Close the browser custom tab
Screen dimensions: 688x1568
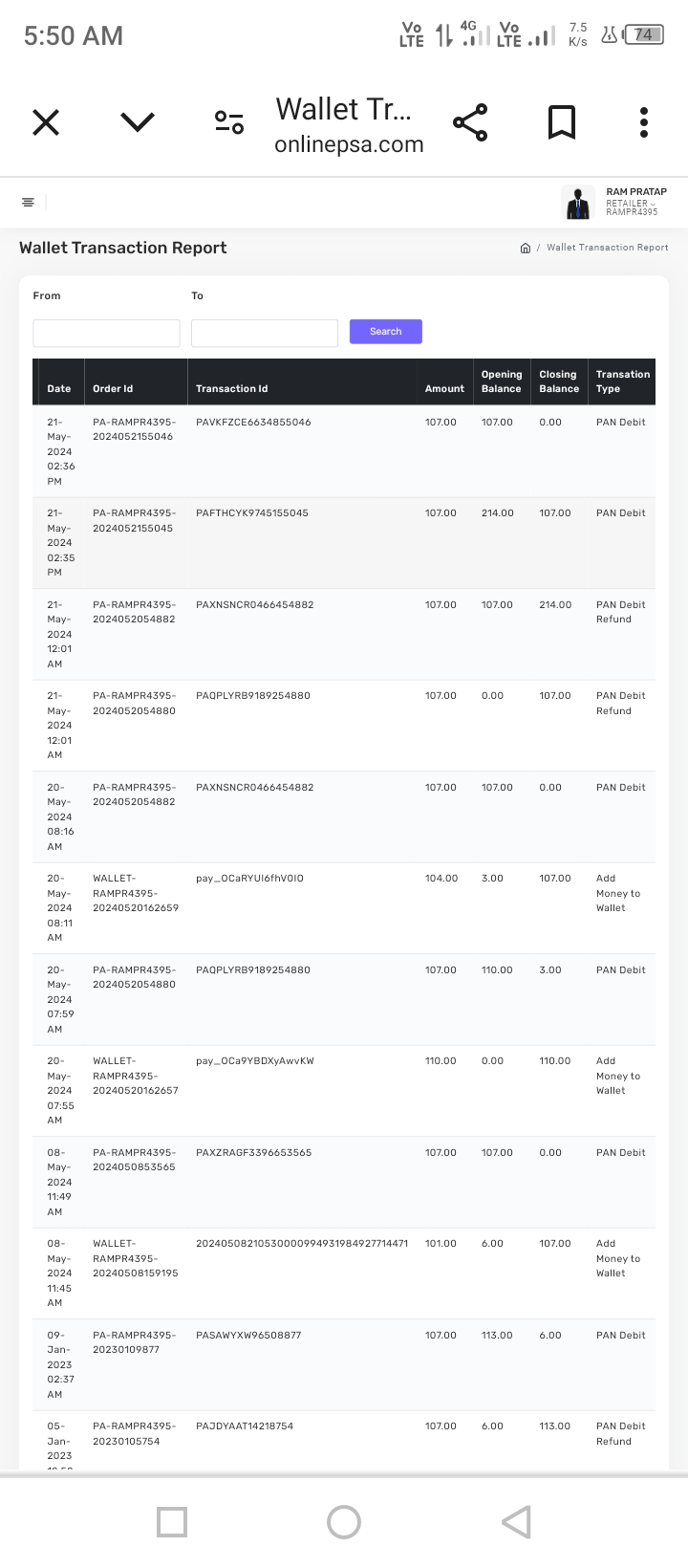46,122
